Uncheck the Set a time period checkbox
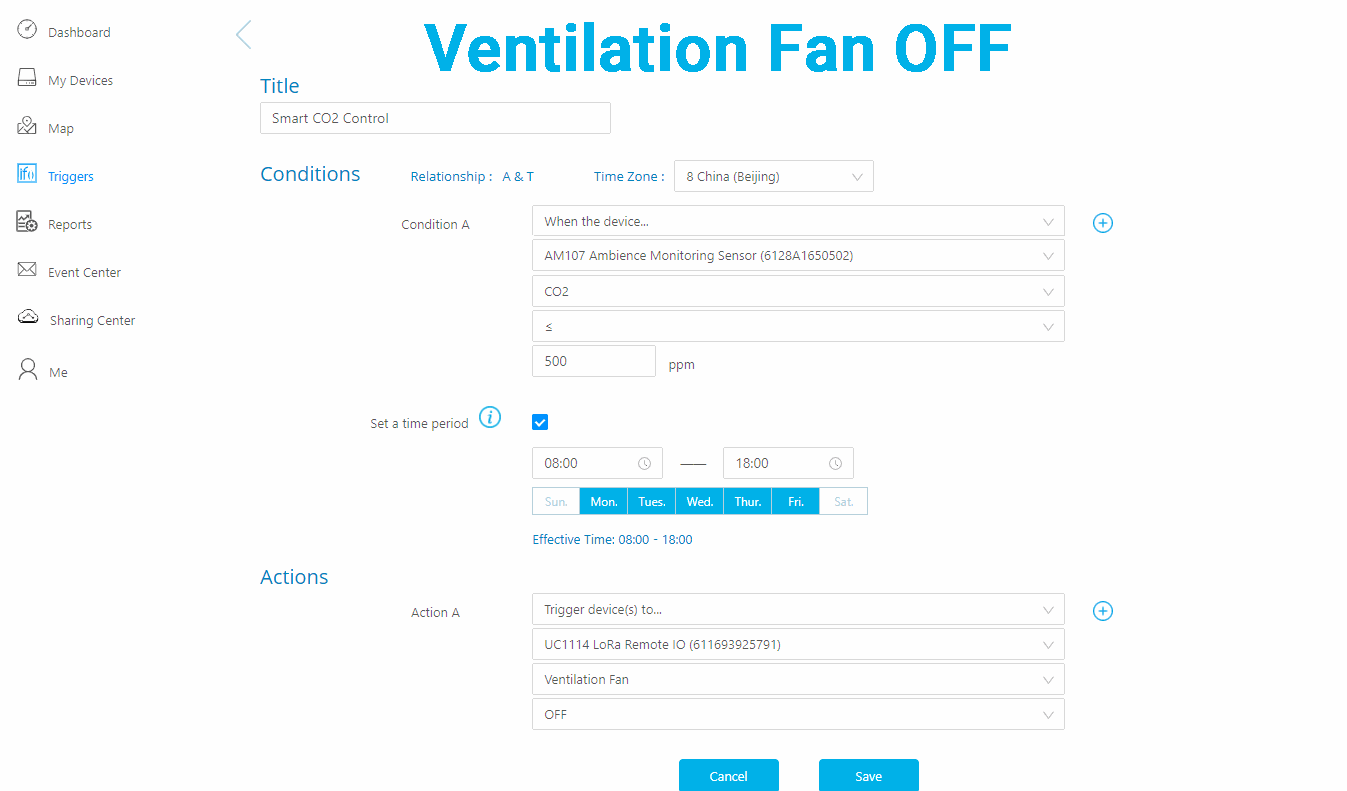 [540, 423]
